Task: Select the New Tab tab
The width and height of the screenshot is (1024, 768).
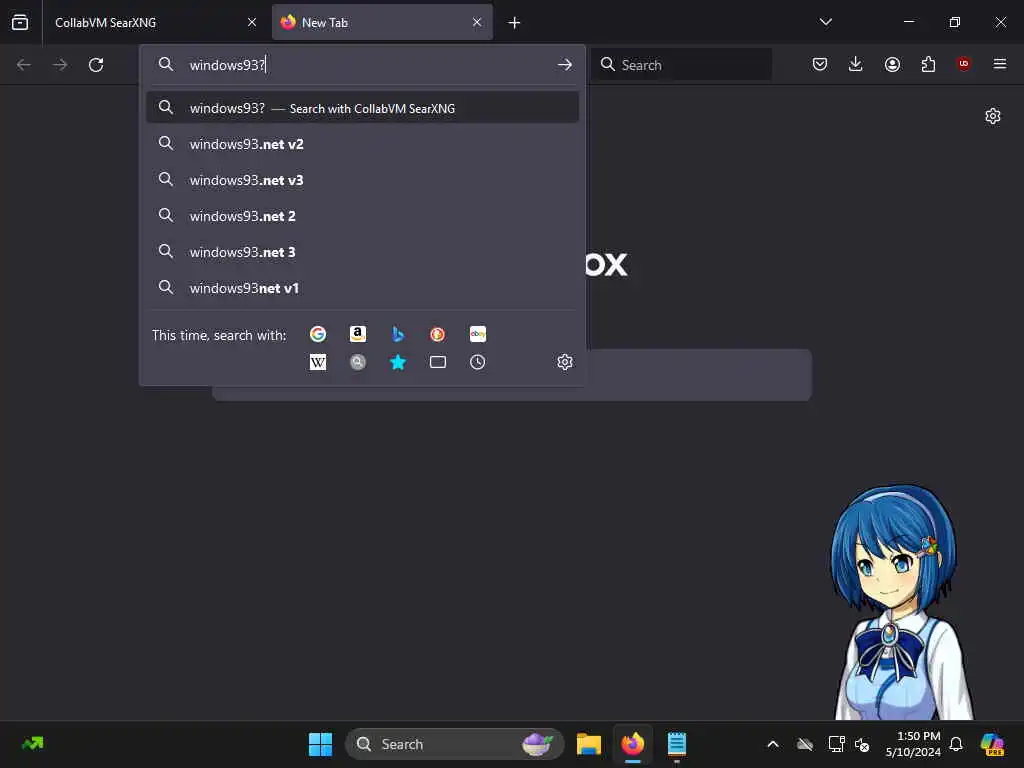Action: click(382, 22)
